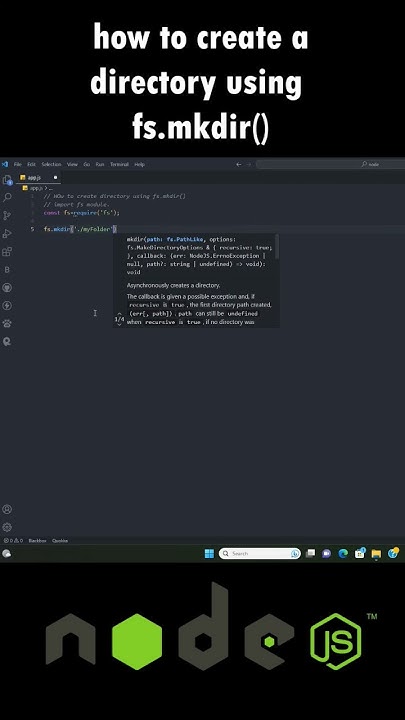Launch Microsoft Edge from taskbar
Screen dimensions: 405x720
click(343, 553)
